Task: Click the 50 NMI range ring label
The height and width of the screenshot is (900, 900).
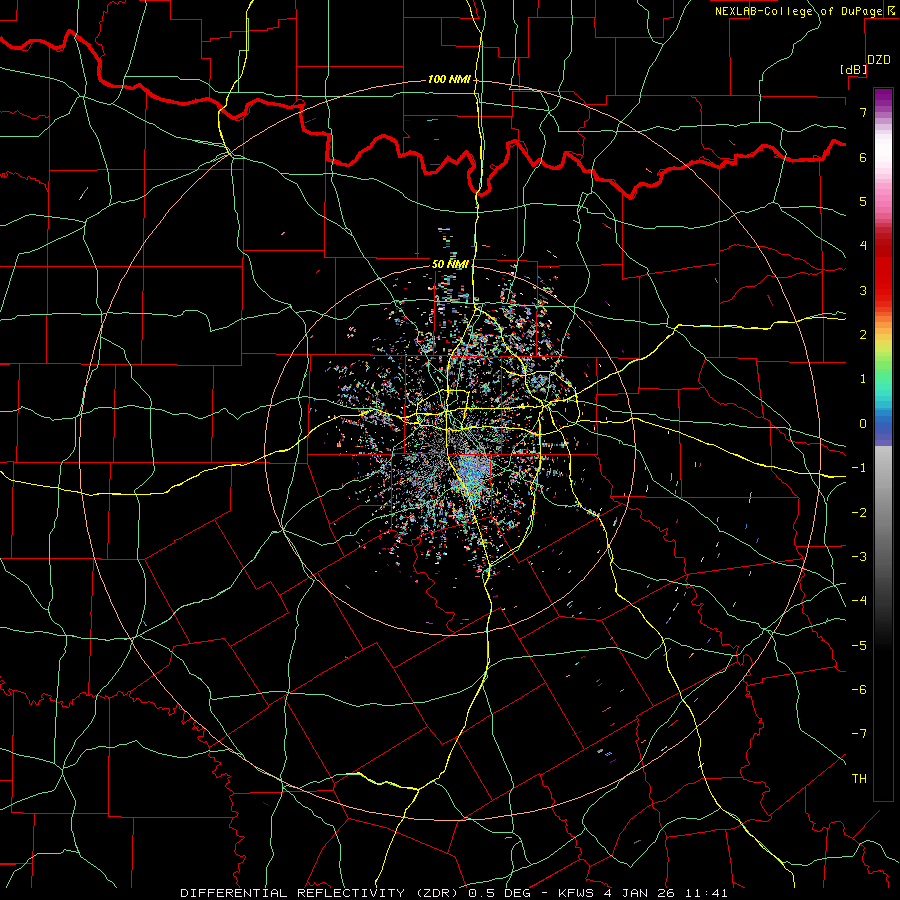Action: pos(451,264)
